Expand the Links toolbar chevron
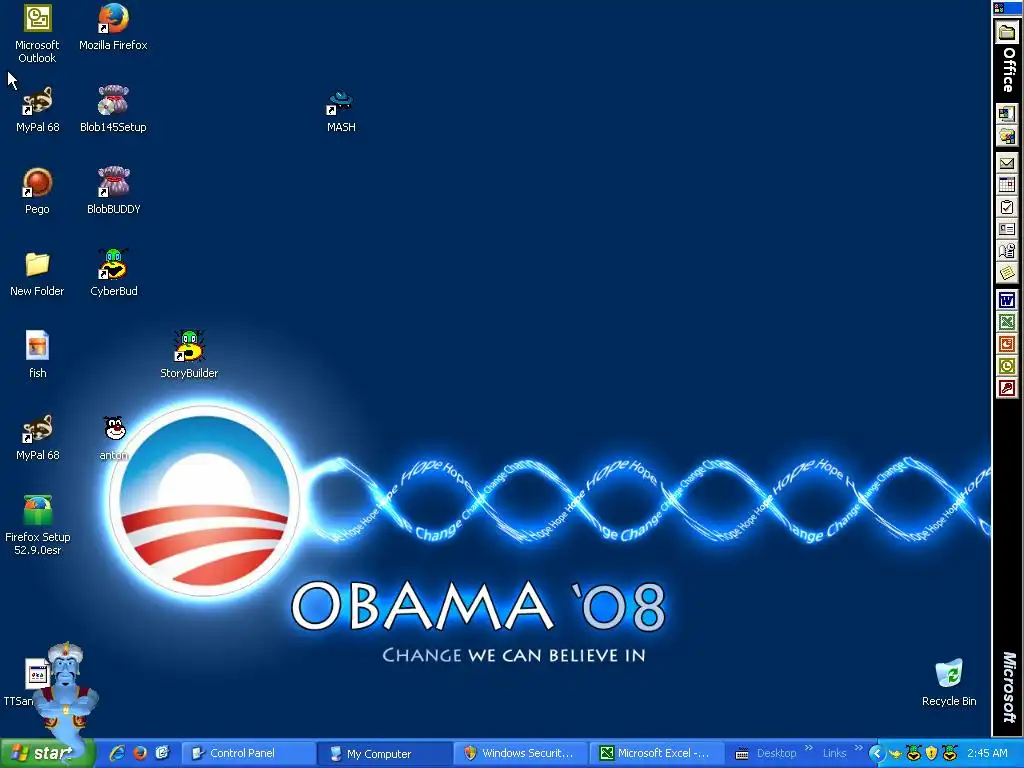 point(858,748)
